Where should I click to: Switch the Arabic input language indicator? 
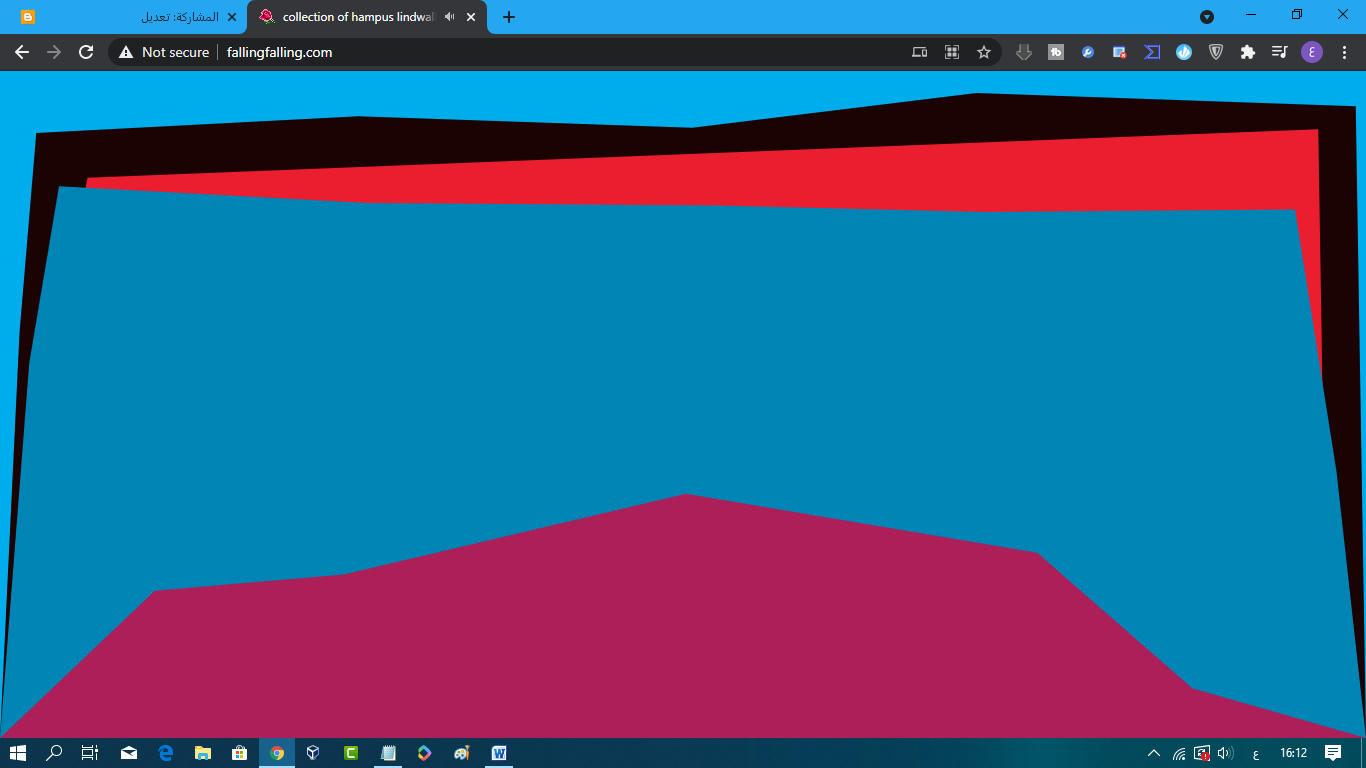[x=1256, y=753]
